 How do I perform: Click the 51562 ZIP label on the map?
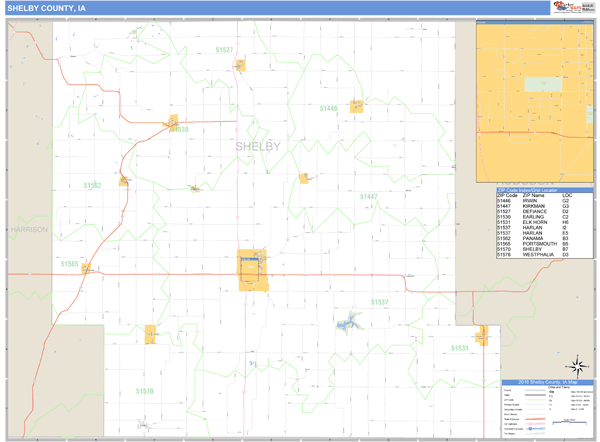(x=93, y=186)
